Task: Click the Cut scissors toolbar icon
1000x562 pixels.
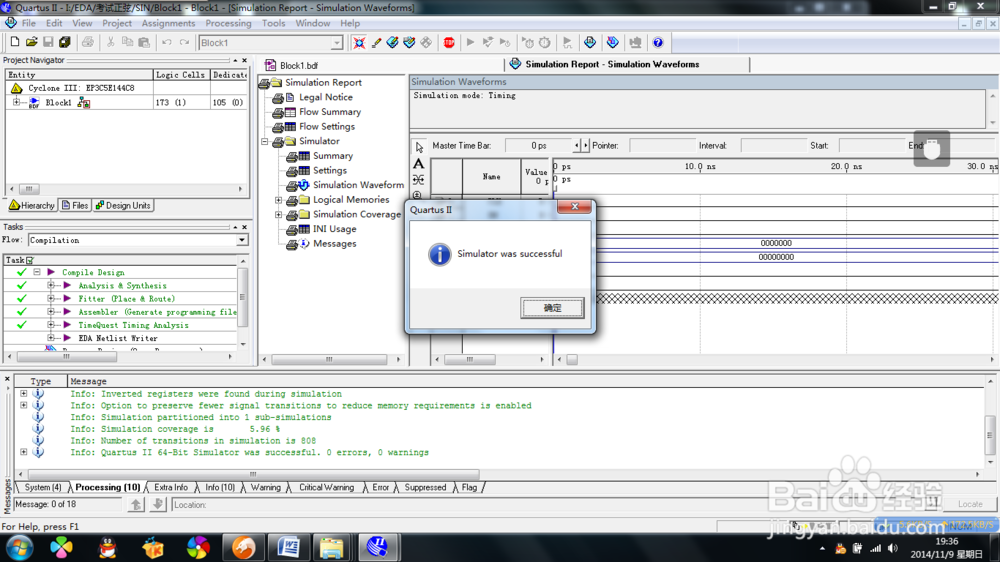Action: point(110,42)
